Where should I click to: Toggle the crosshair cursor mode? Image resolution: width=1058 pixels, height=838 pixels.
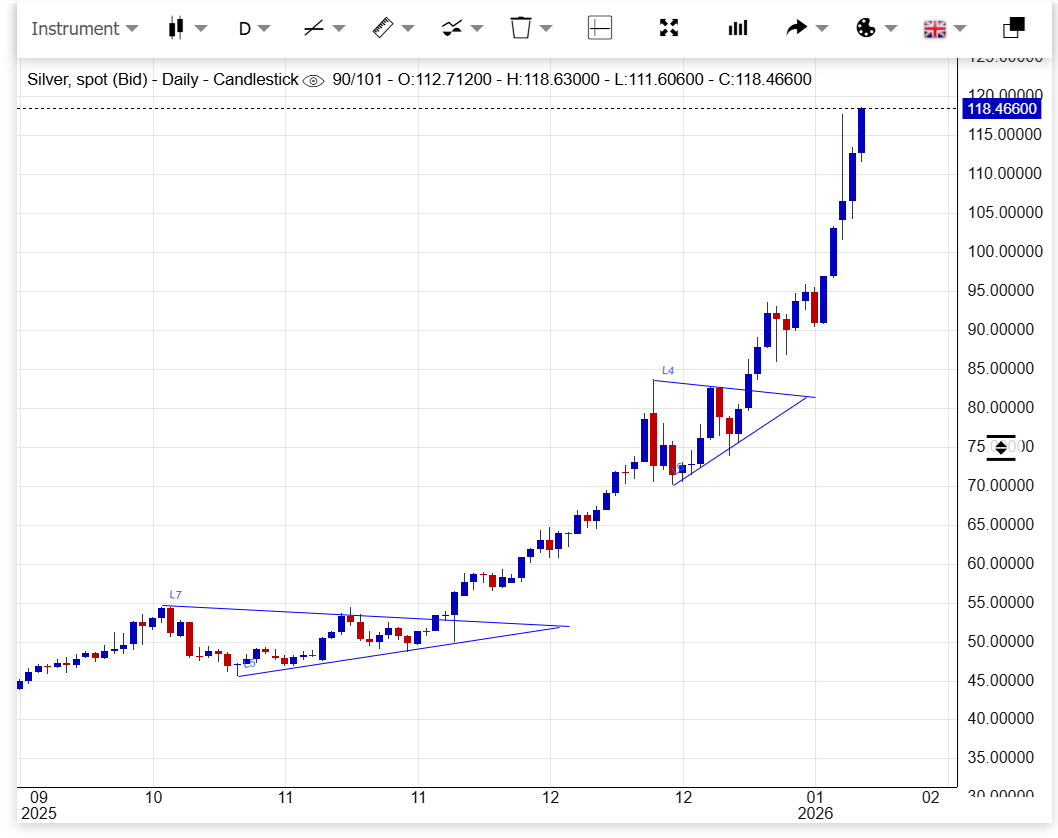coord(600,28)
